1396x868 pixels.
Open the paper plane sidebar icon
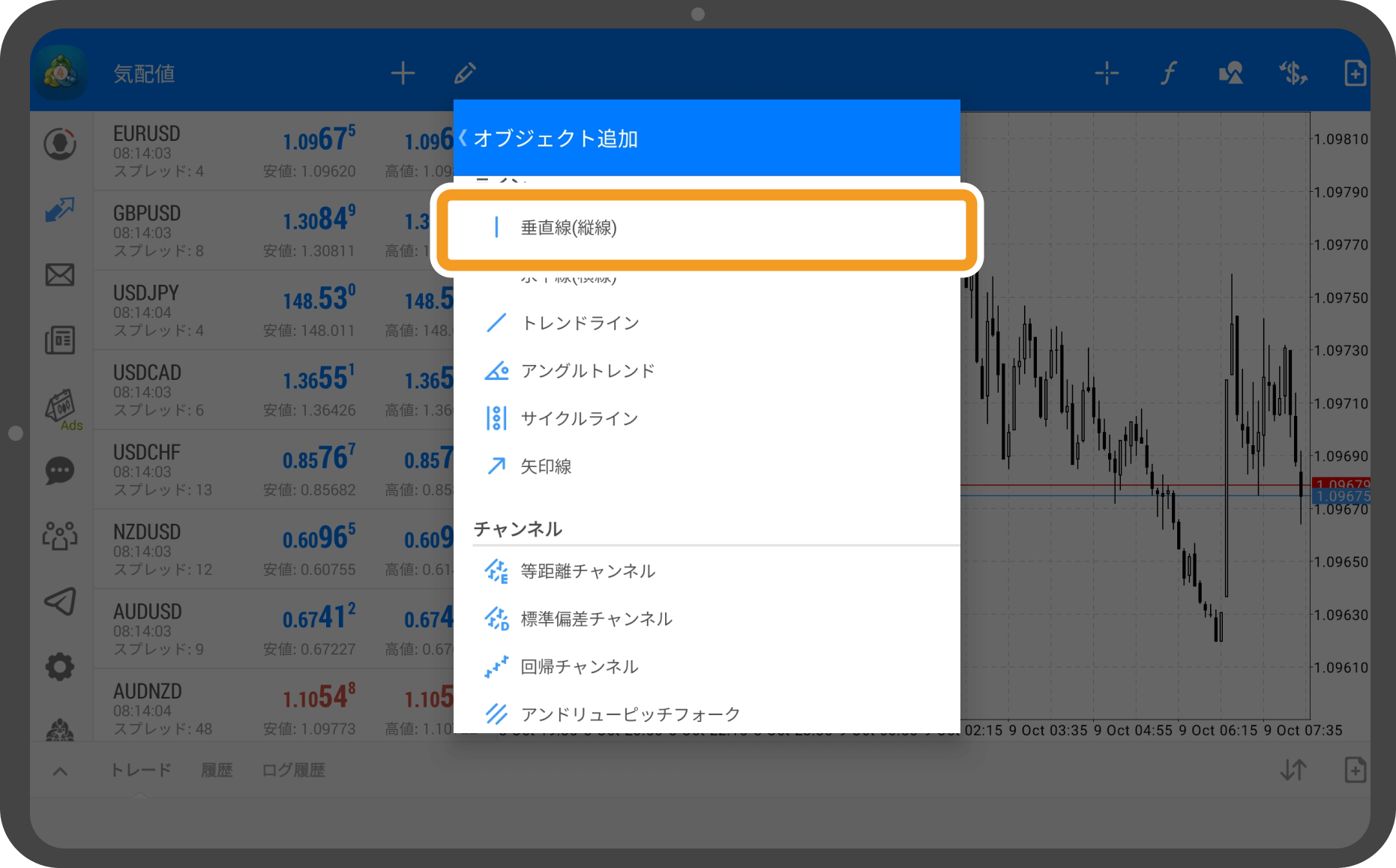pyautogui.click(x=60, y=601)
